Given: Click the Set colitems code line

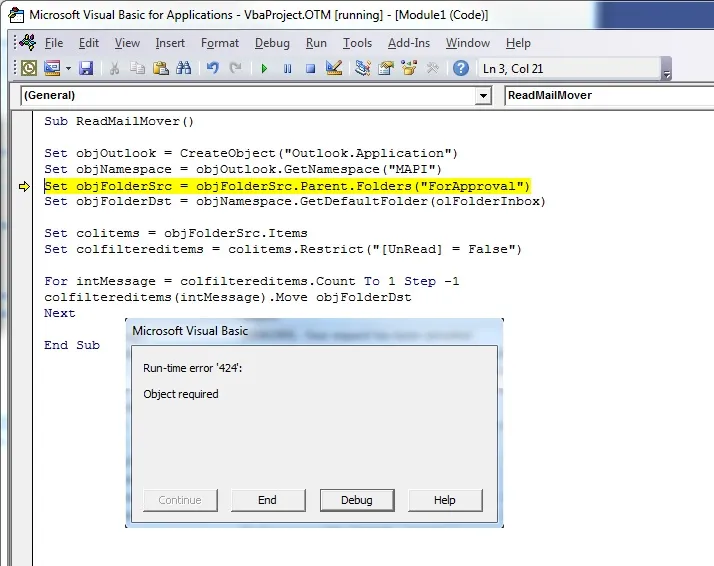Looking at the screenshot, I should pos(176,233).
